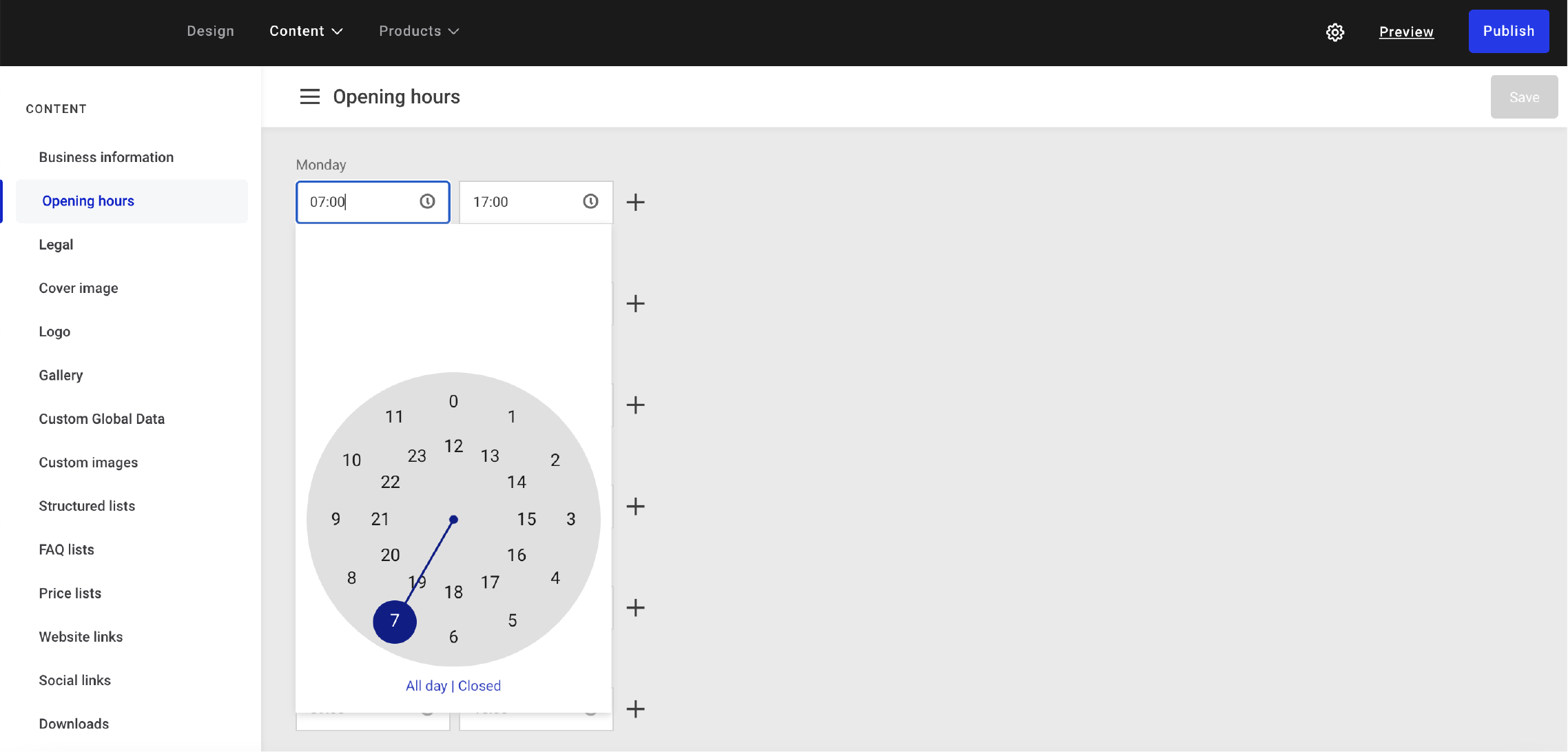This screenshot has height=752, width=1568.
Task: Pick hour 18 on the inner ring
Action: 453,592
